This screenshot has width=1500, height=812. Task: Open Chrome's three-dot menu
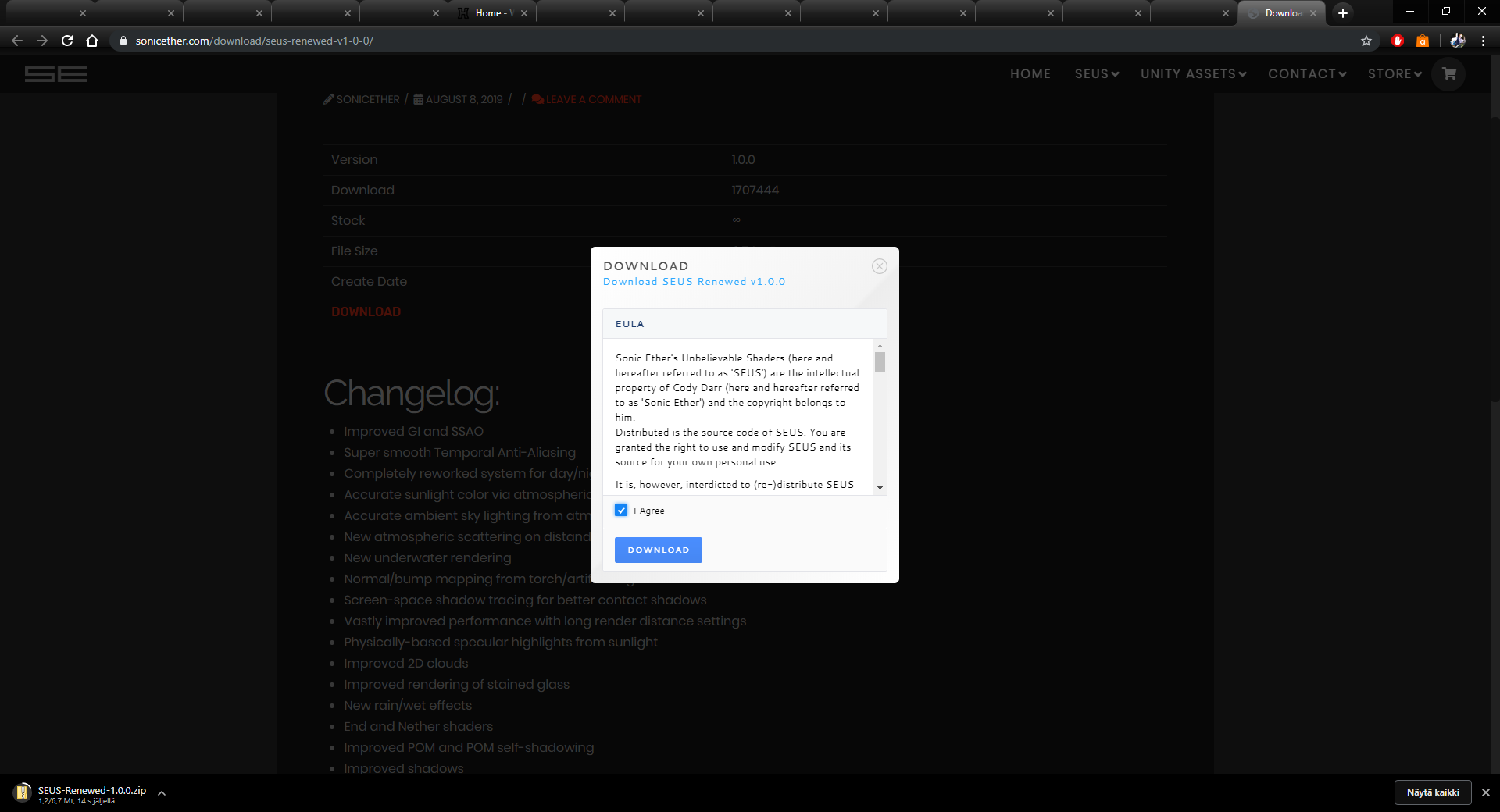pyautogui.click(x=1483, y=41)
